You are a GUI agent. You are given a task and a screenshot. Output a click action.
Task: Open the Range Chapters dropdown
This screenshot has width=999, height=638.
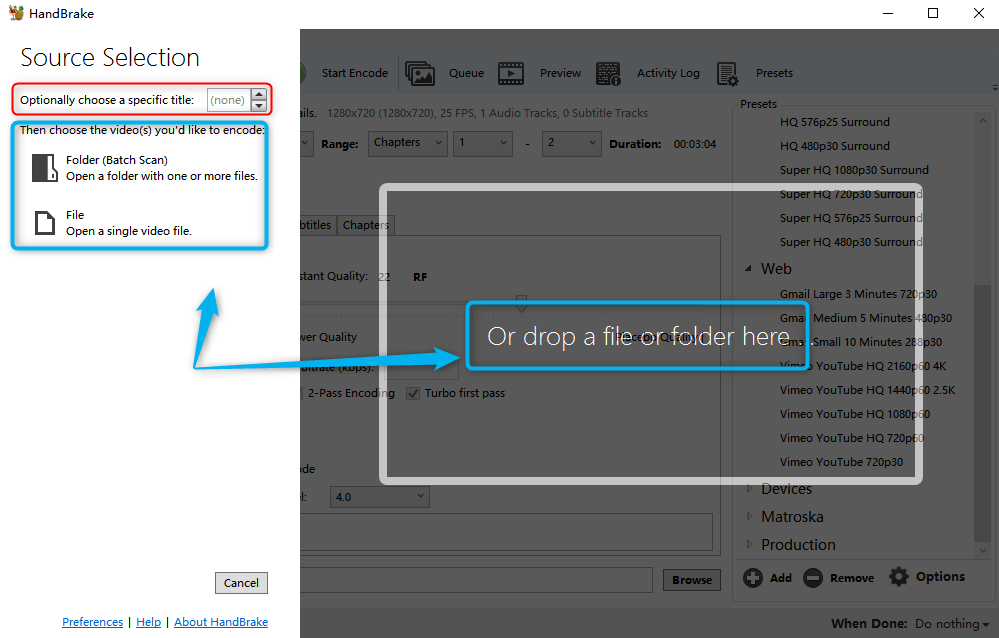coord(408,143)
